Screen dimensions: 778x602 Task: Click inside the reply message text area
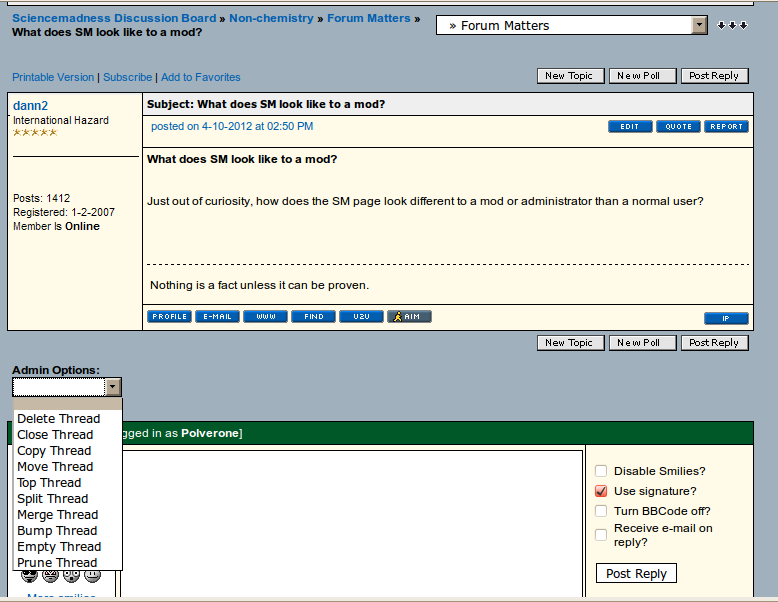[350, 520]
